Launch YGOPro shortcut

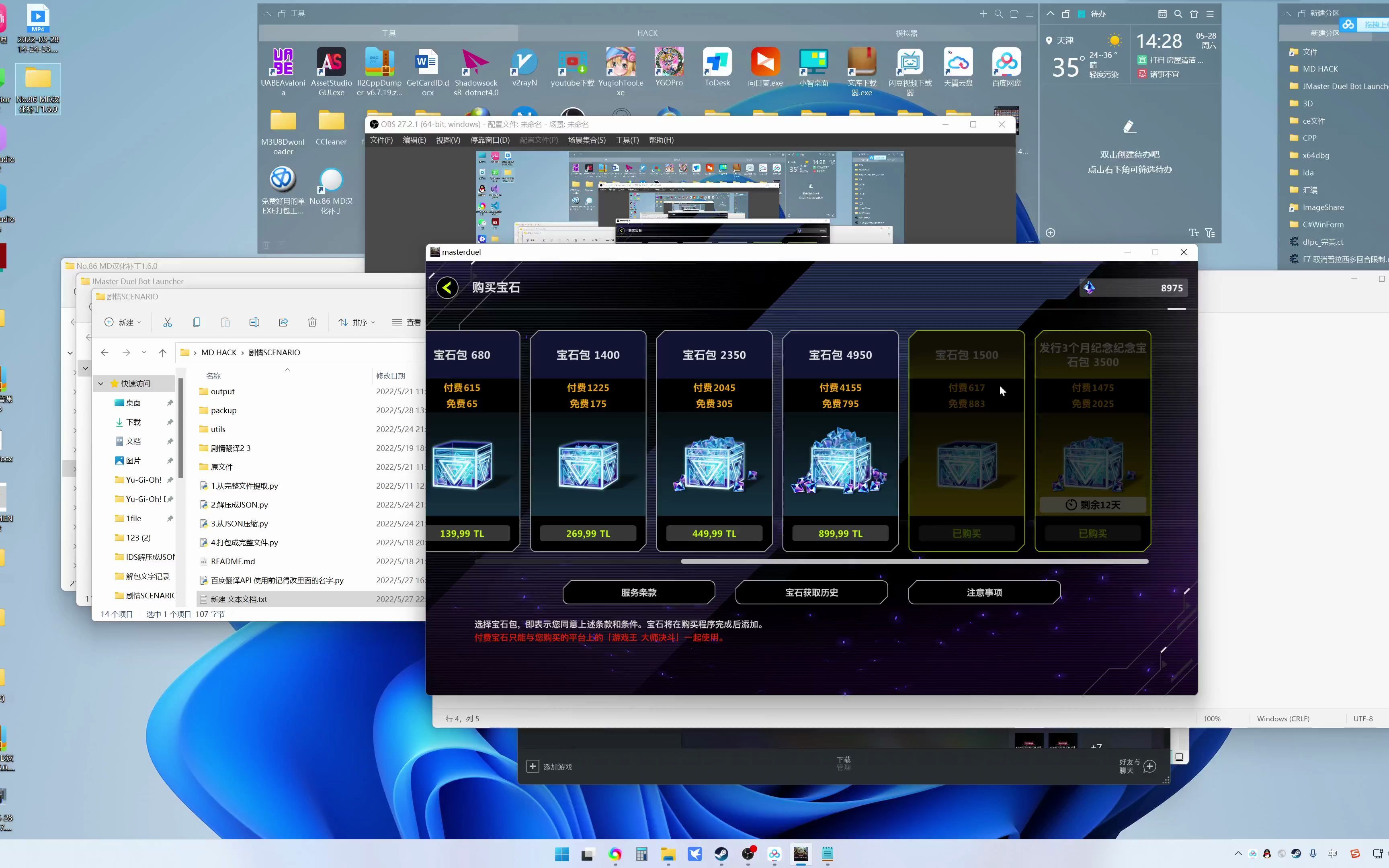(669, 67)
